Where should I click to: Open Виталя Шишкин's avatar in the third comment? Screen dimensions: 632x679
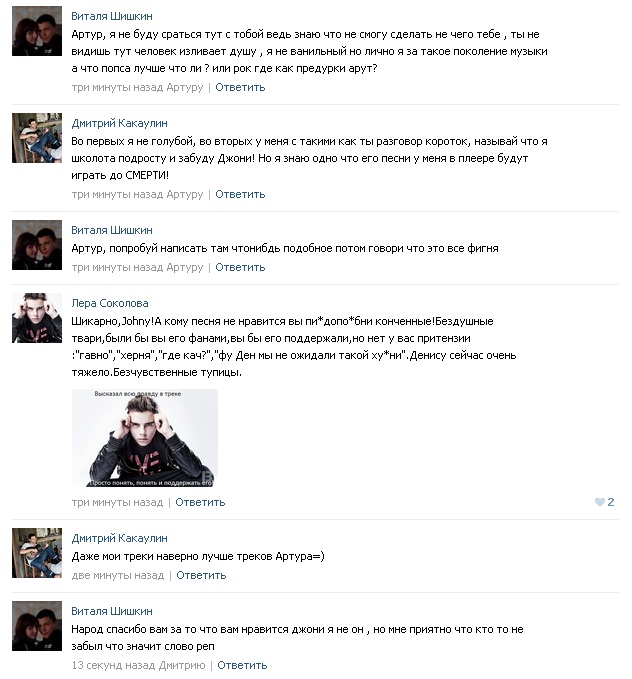(x=37, y=245)
